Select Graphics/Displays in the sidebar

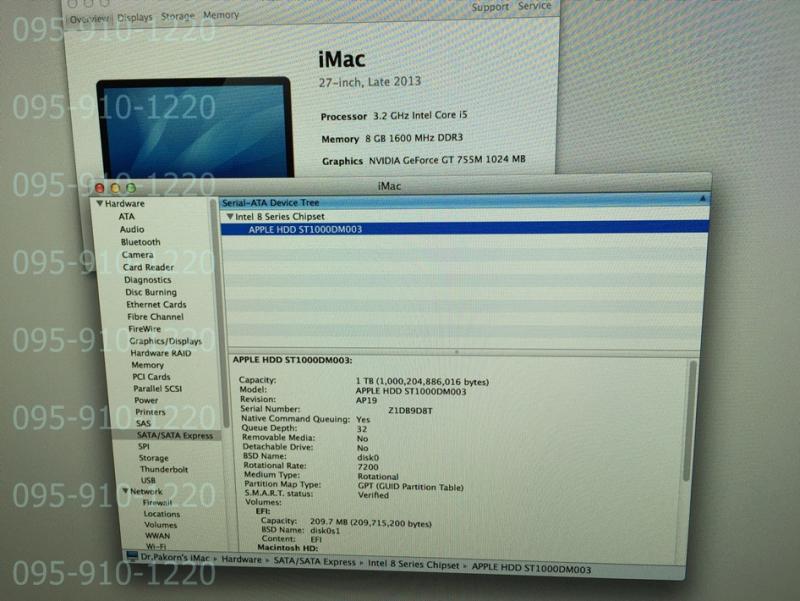(166, 341)
